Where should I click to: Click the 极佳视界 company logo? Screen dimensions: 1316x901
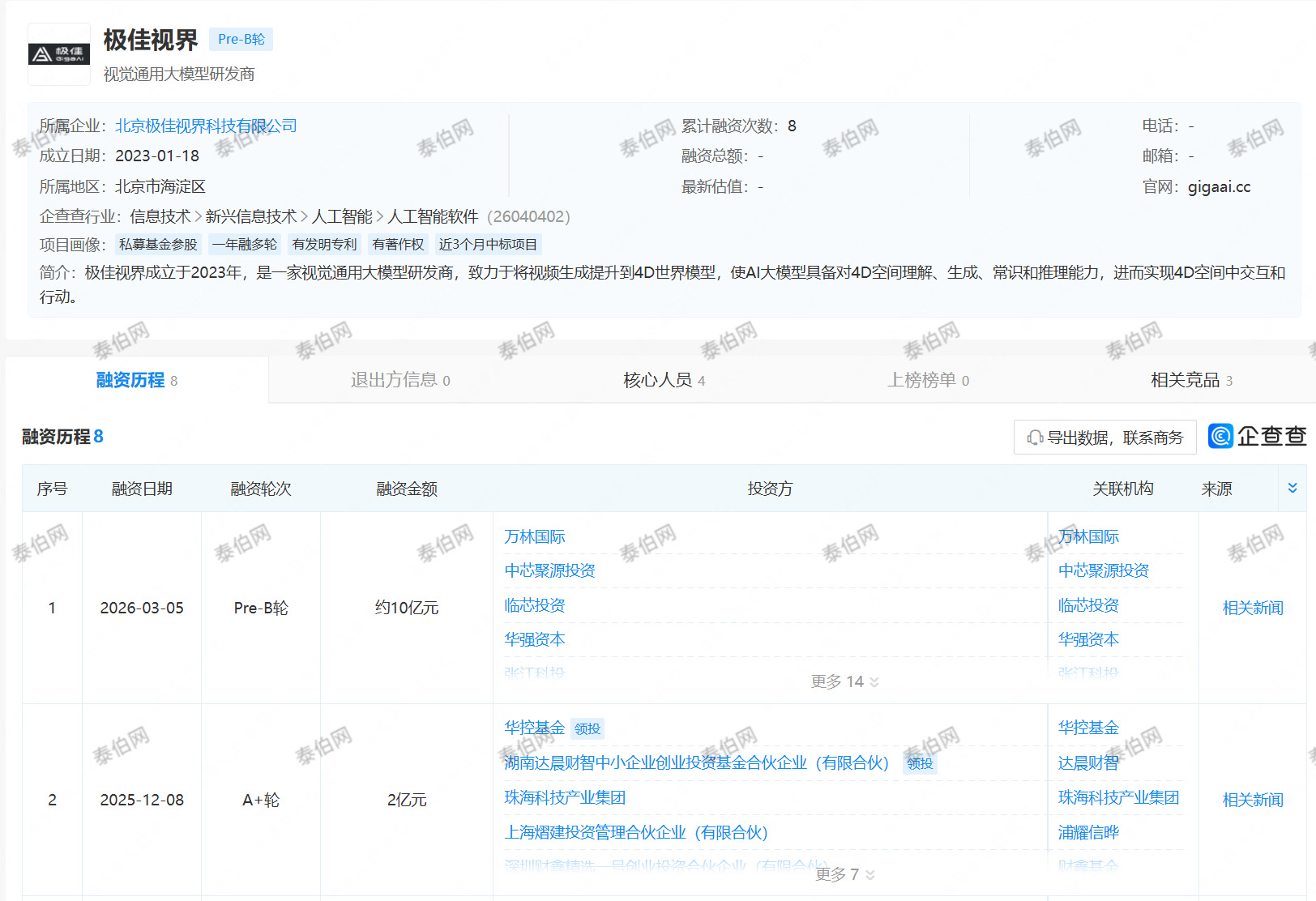click(x=59, y=54)
